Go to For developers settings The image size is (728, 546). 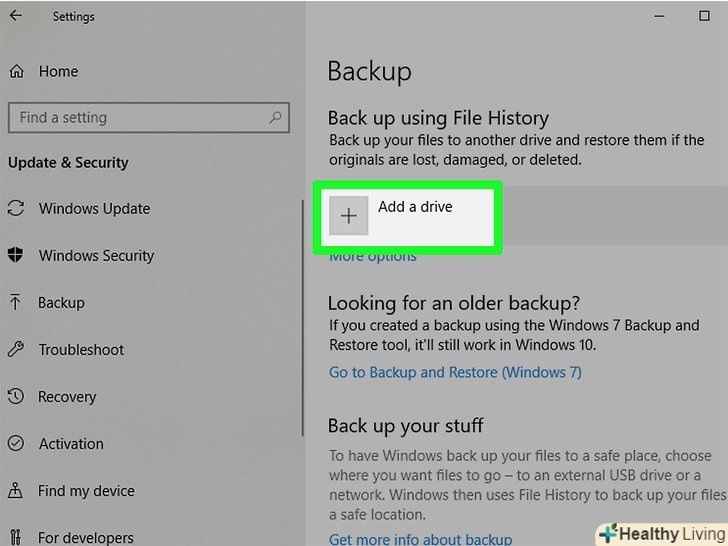pos(86,538)
